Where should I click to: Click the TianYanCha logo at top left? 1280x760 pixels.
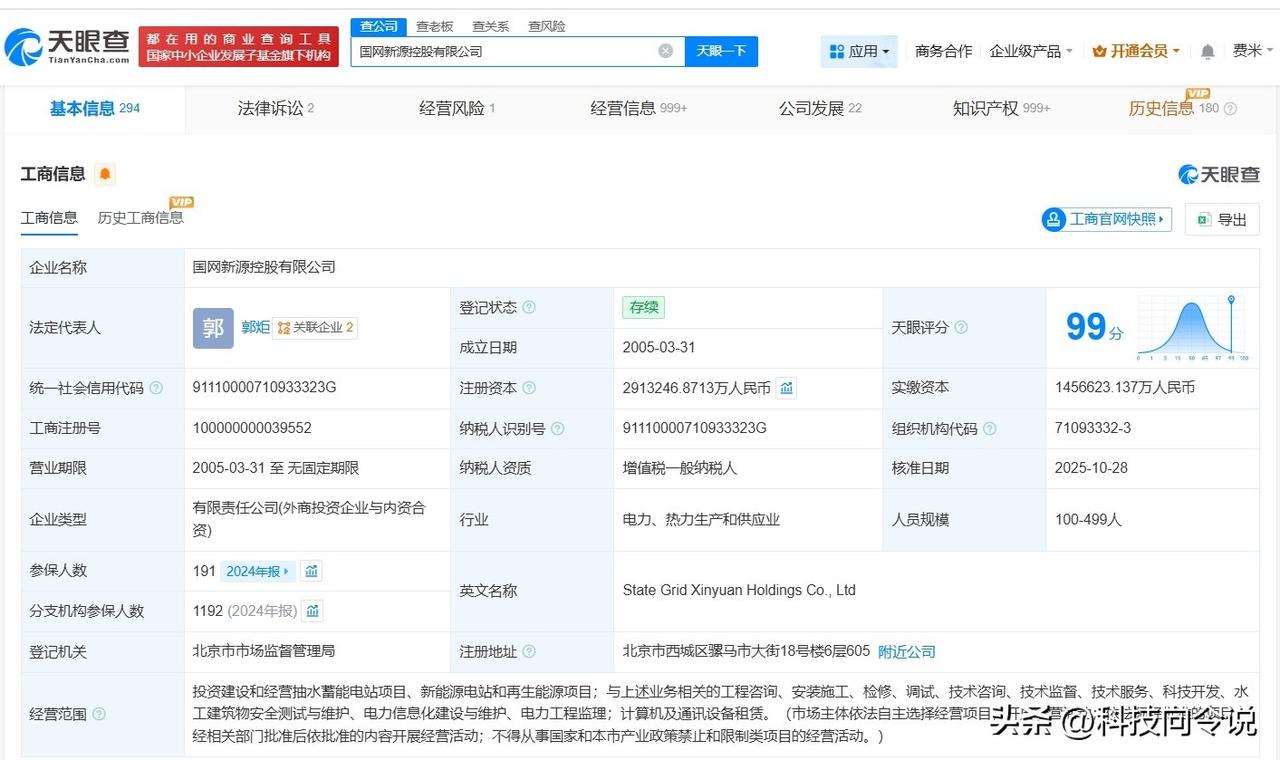coord(67,46)
